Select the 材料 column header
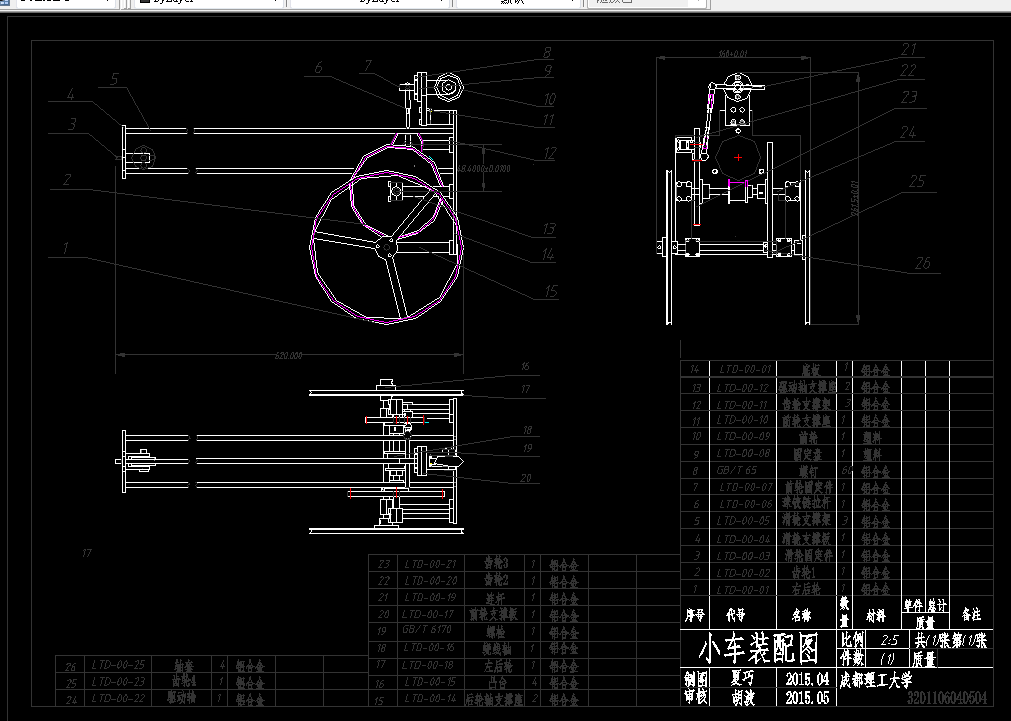 pos(876,617)
